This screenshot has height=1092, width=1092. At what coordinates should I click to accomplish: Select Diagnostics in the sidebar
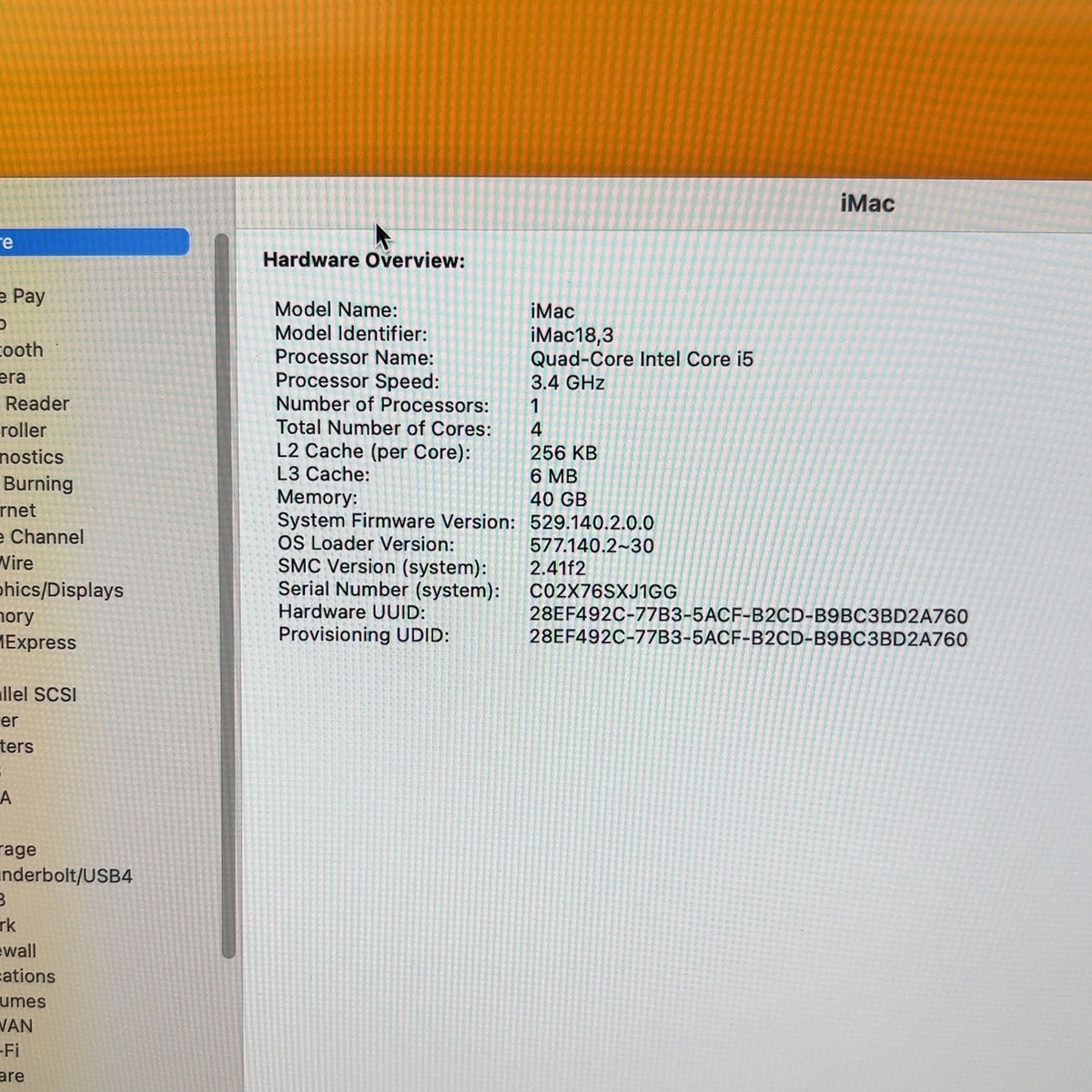(x=32, y=457)
